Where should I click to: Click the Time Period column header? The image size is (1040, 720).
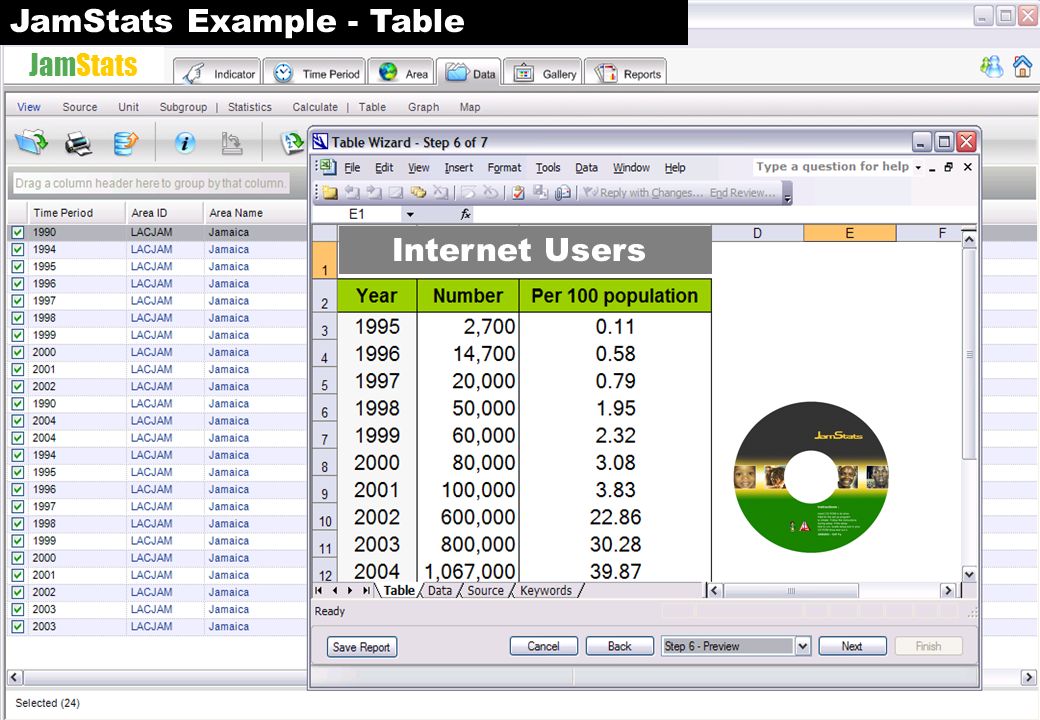tap(76, 213)
